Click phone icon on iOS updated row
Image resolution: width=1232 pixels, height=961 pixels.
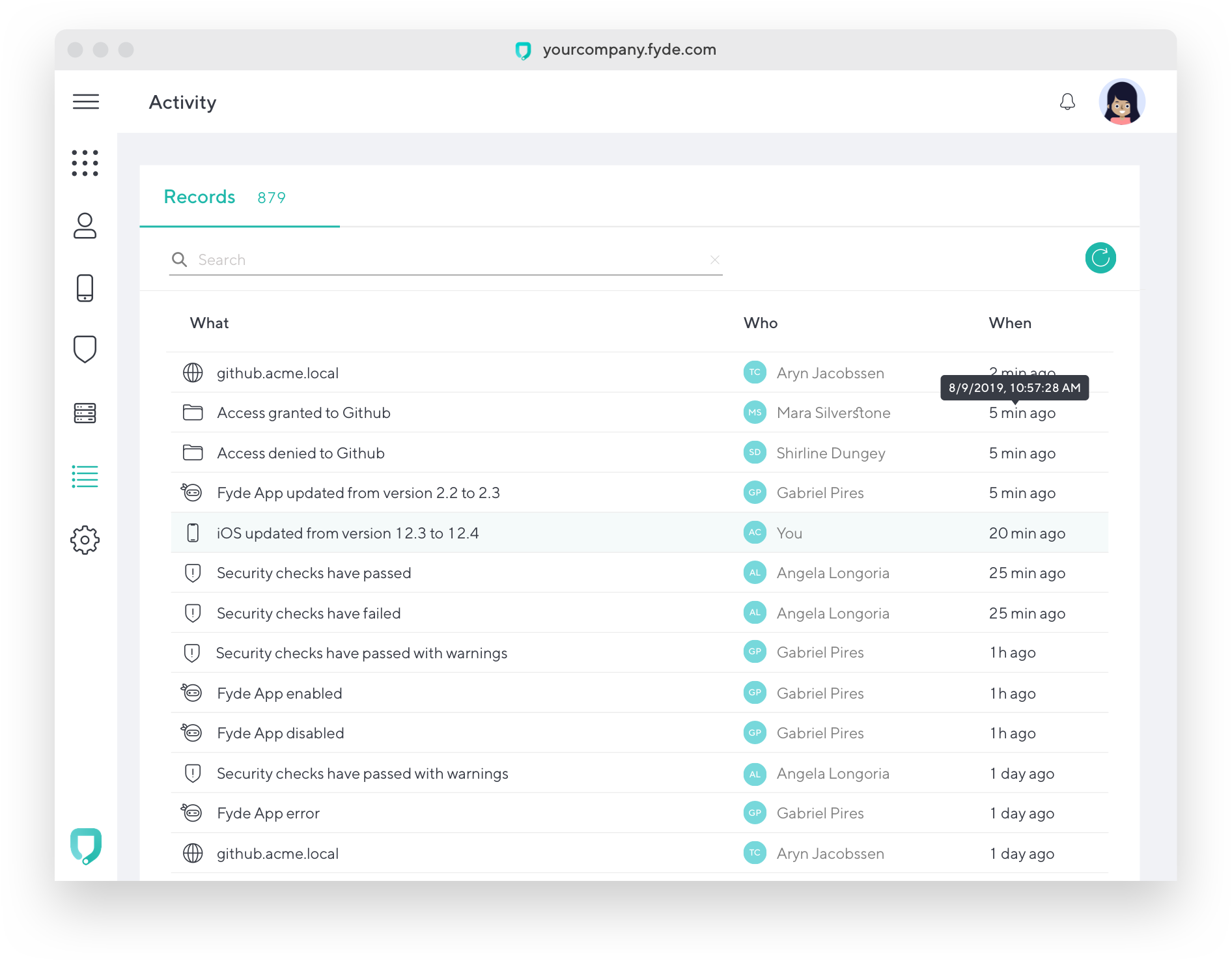point(193,533)
